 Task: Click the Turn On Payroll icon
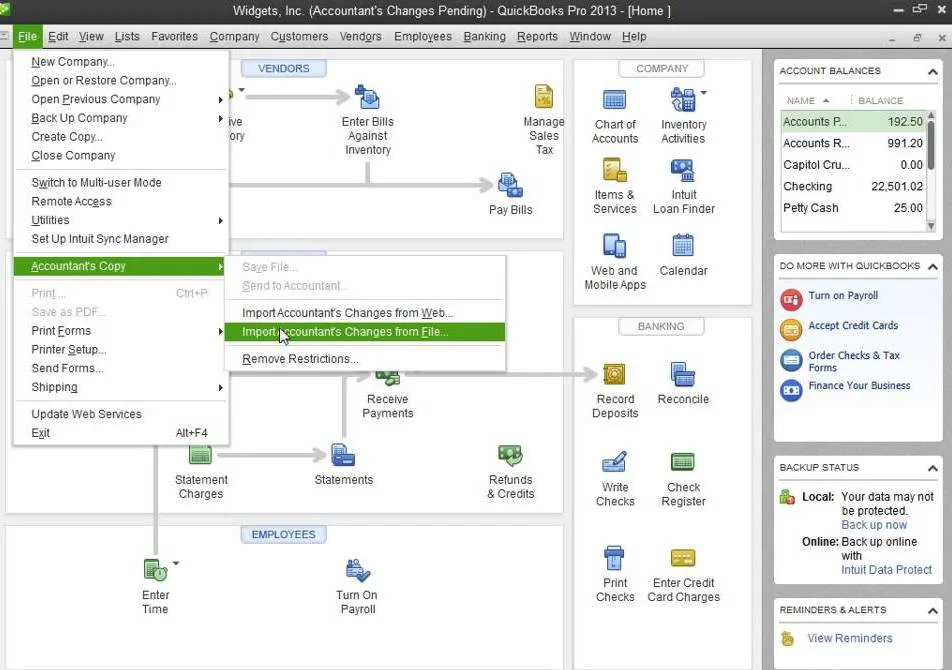click(x=358, y=570)
